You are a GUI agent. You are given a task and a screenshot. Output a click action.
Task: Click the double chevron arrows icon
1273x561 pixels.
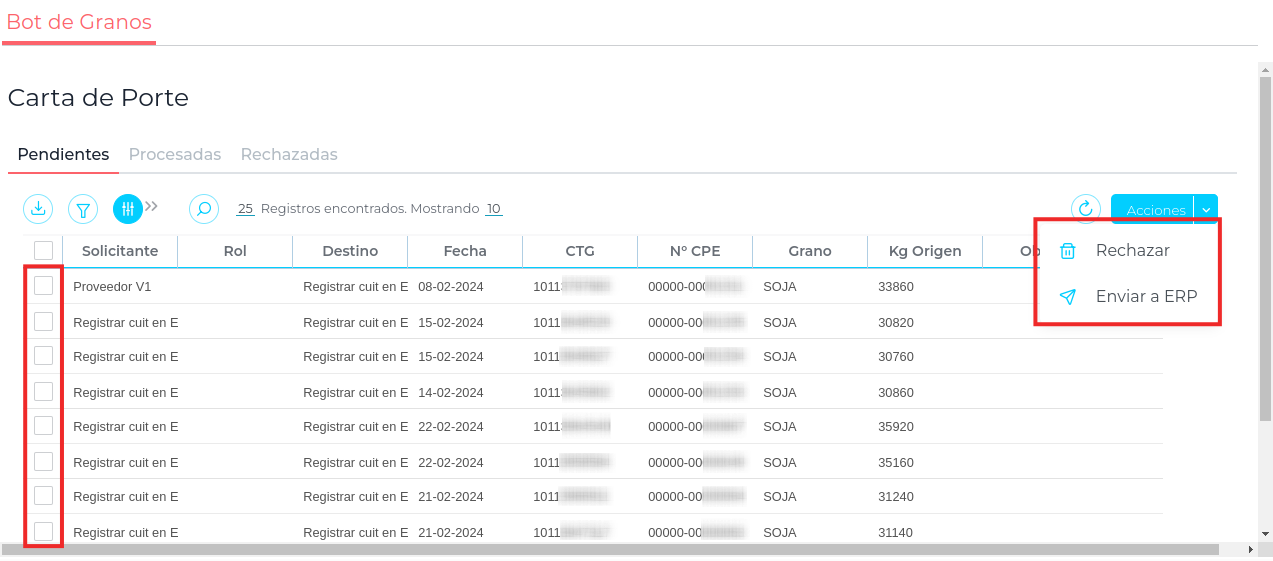152,207
